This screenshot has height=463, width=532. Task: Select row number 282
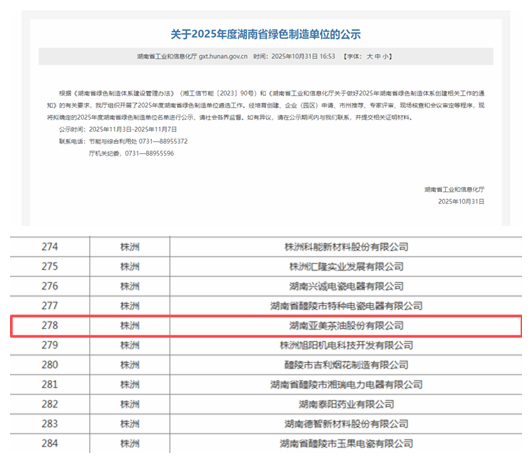[x=50, y=404]
